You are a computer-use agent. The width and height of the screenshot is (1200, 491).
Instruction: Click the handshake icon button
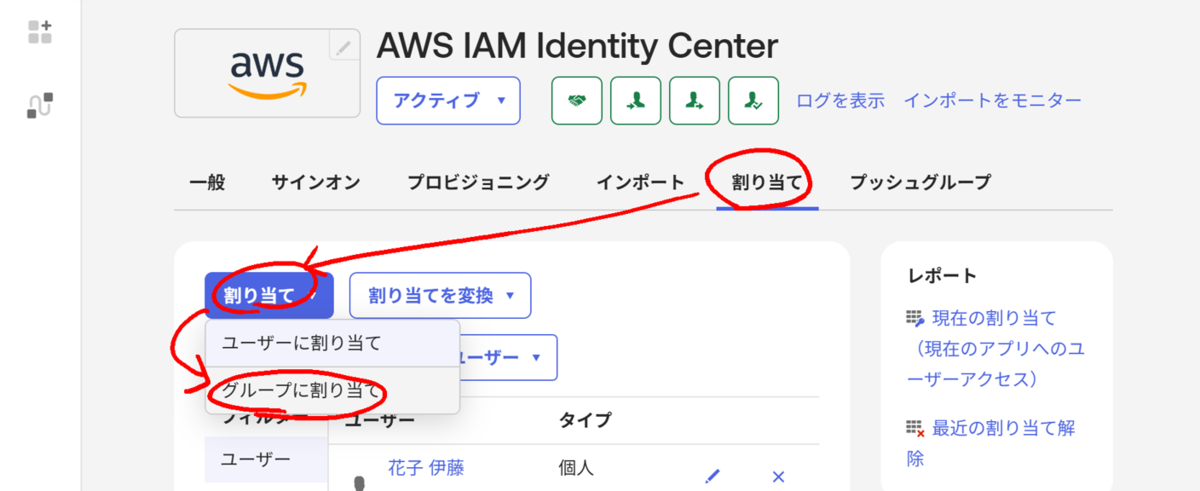pos(577,100)
